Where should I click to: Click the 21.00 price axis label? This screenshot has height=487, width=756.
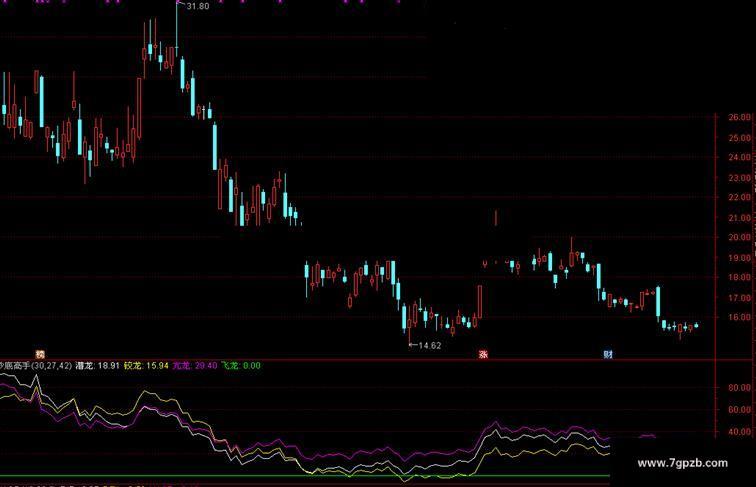coord(740,217)
